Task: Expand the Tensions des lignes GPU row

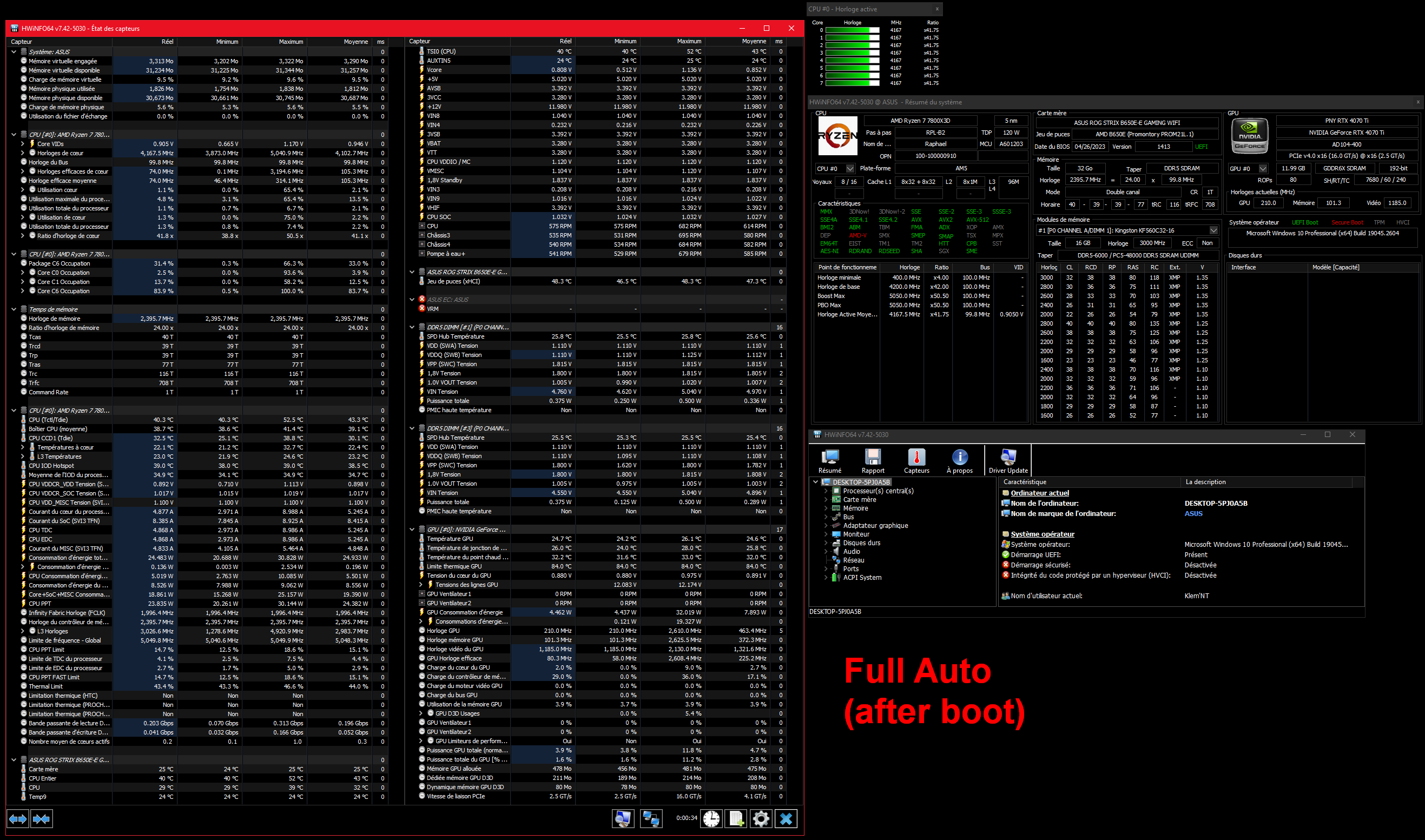Action: pyautogui.click(x=421, y=585)
